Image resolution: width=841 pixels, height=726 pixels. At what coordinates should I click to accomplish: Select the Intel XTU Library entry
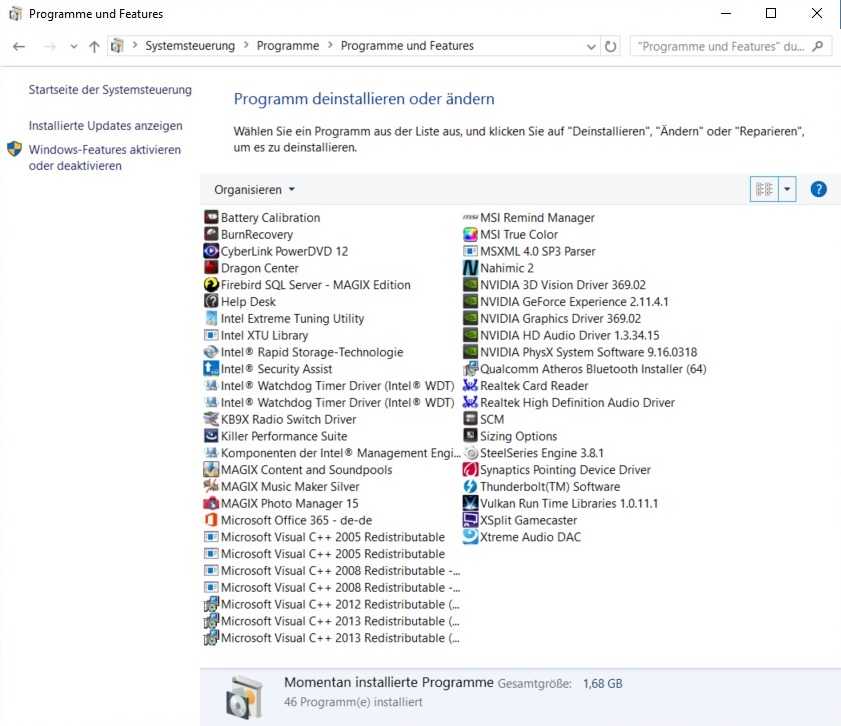[264, 335]
